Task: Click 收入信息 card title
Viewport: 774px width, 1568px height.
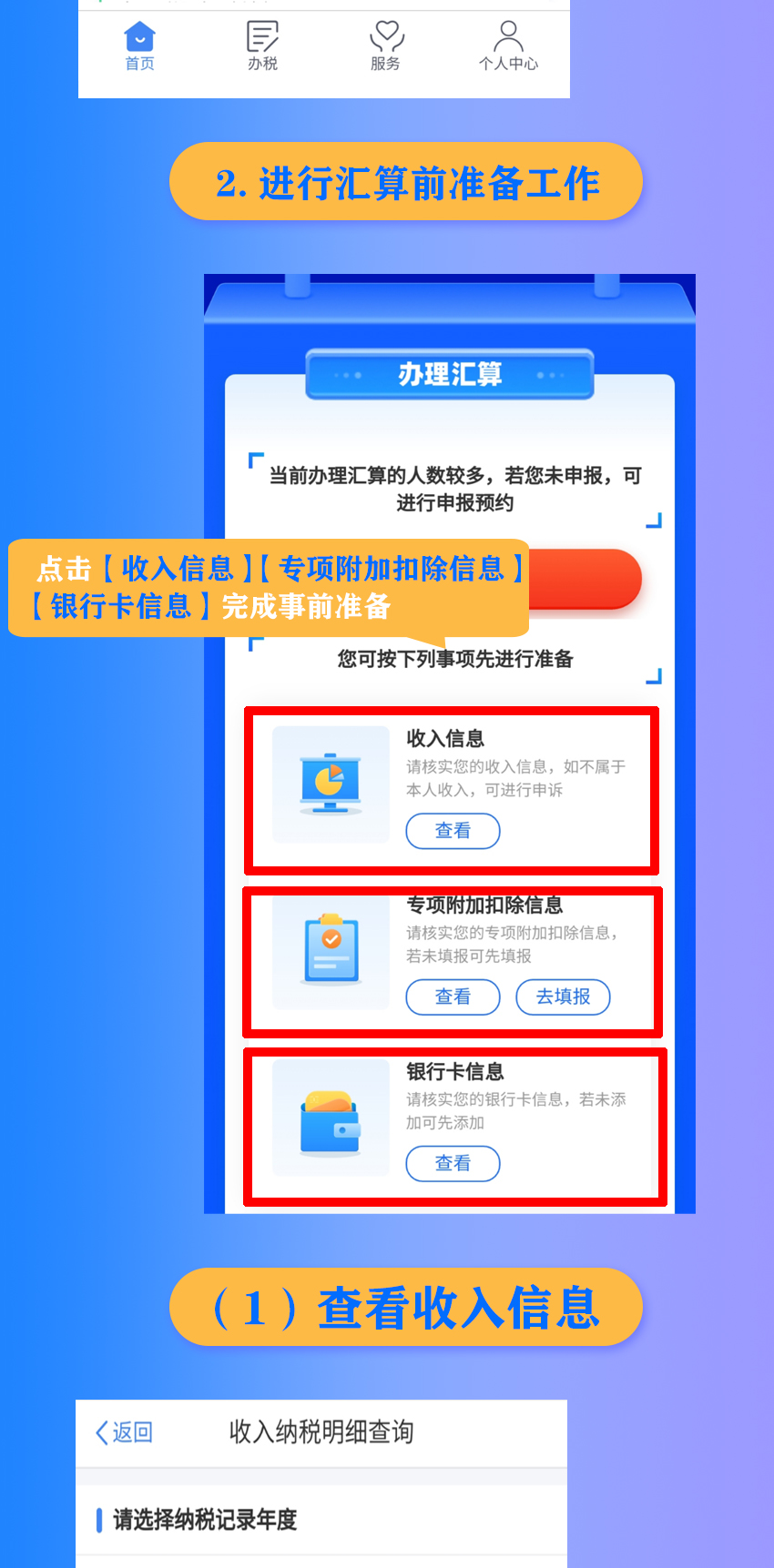Action: (445, 738)
